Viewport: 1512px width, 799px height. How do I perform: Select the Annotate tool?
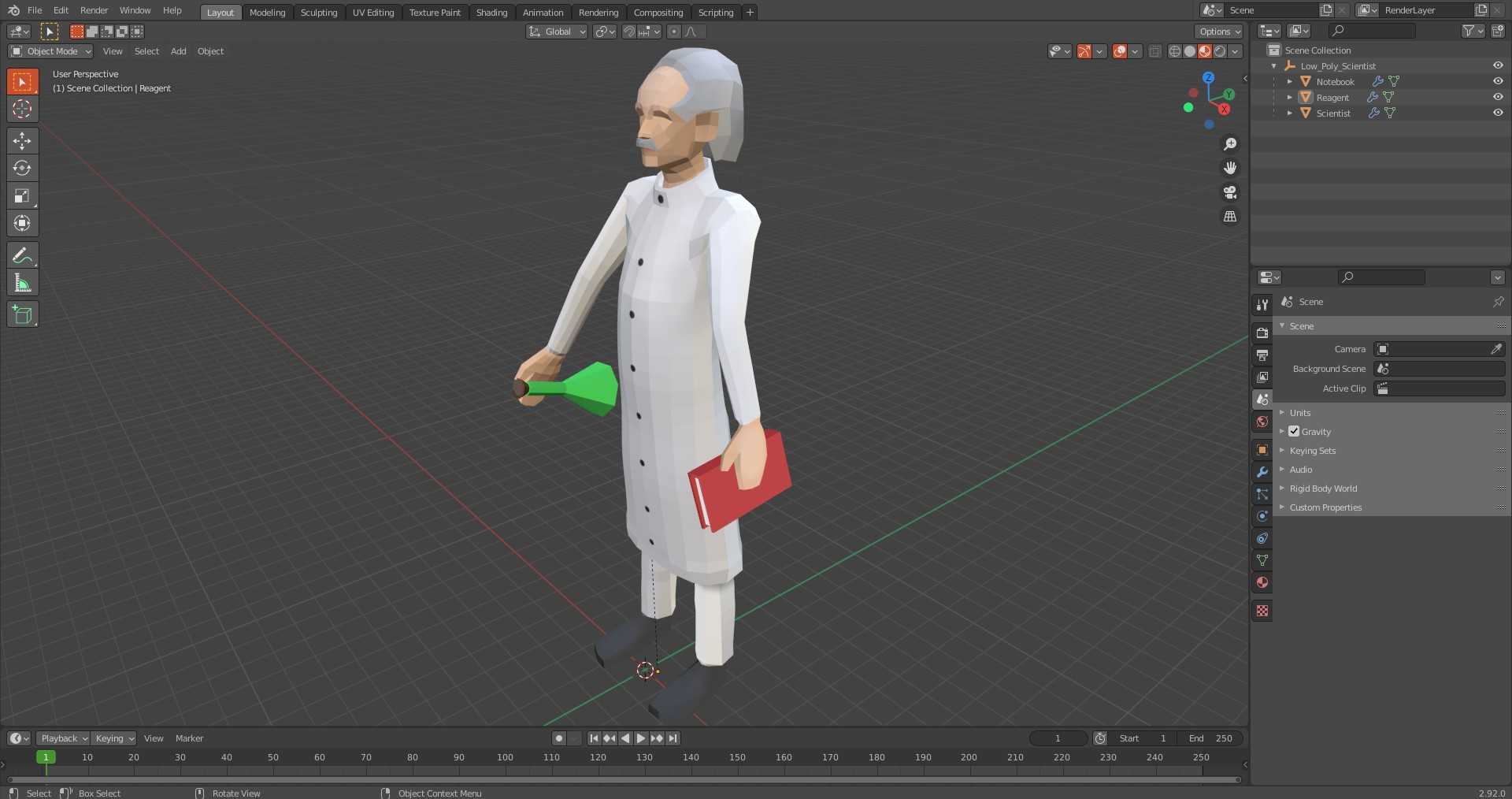22,255
